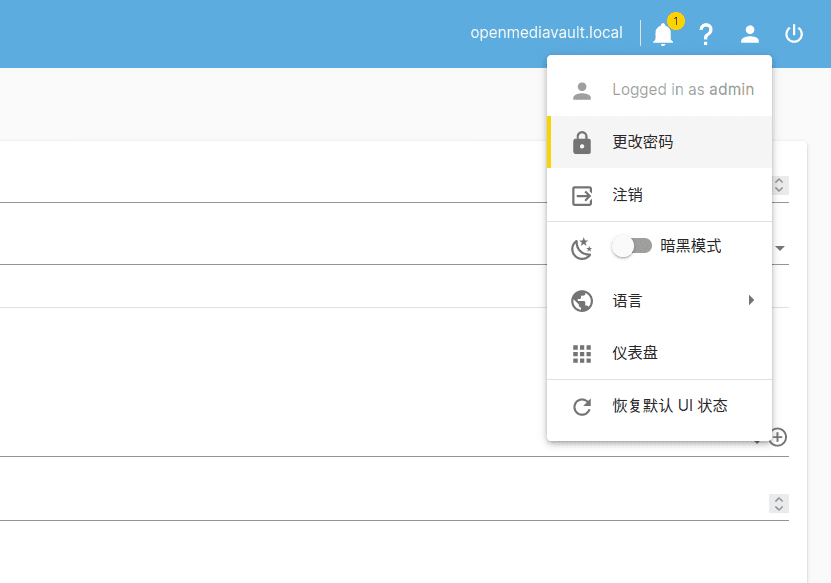Click the openmediavault.local hostname text
Screen dimensions: 831x583
[x=546, y=33]
